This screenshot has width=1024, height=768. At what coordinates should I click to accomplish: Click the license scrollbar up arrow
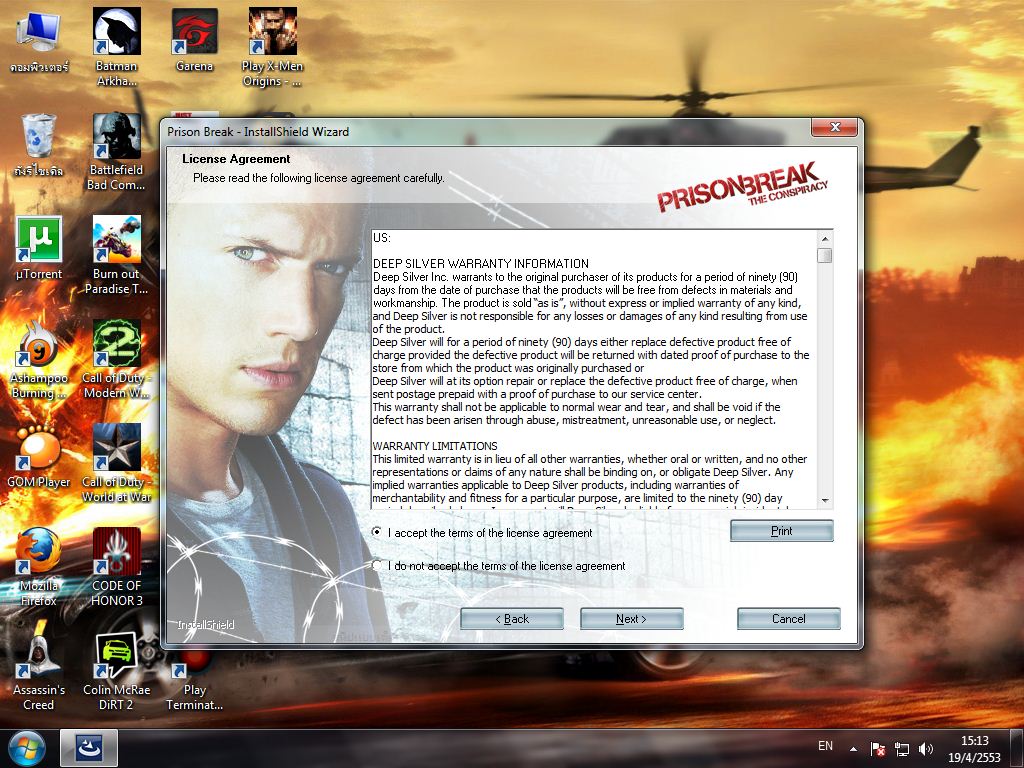click(825, 238)
